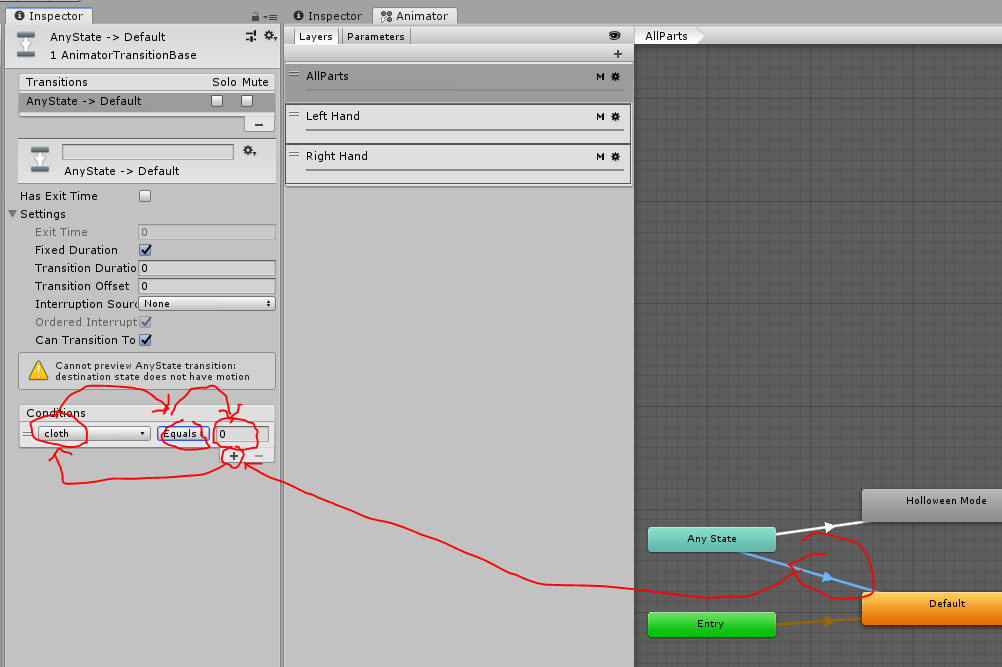Screen dimensions: 1002x667
Task: Click the Right Hand layer mask M indicator
Action: coord(600,157)
